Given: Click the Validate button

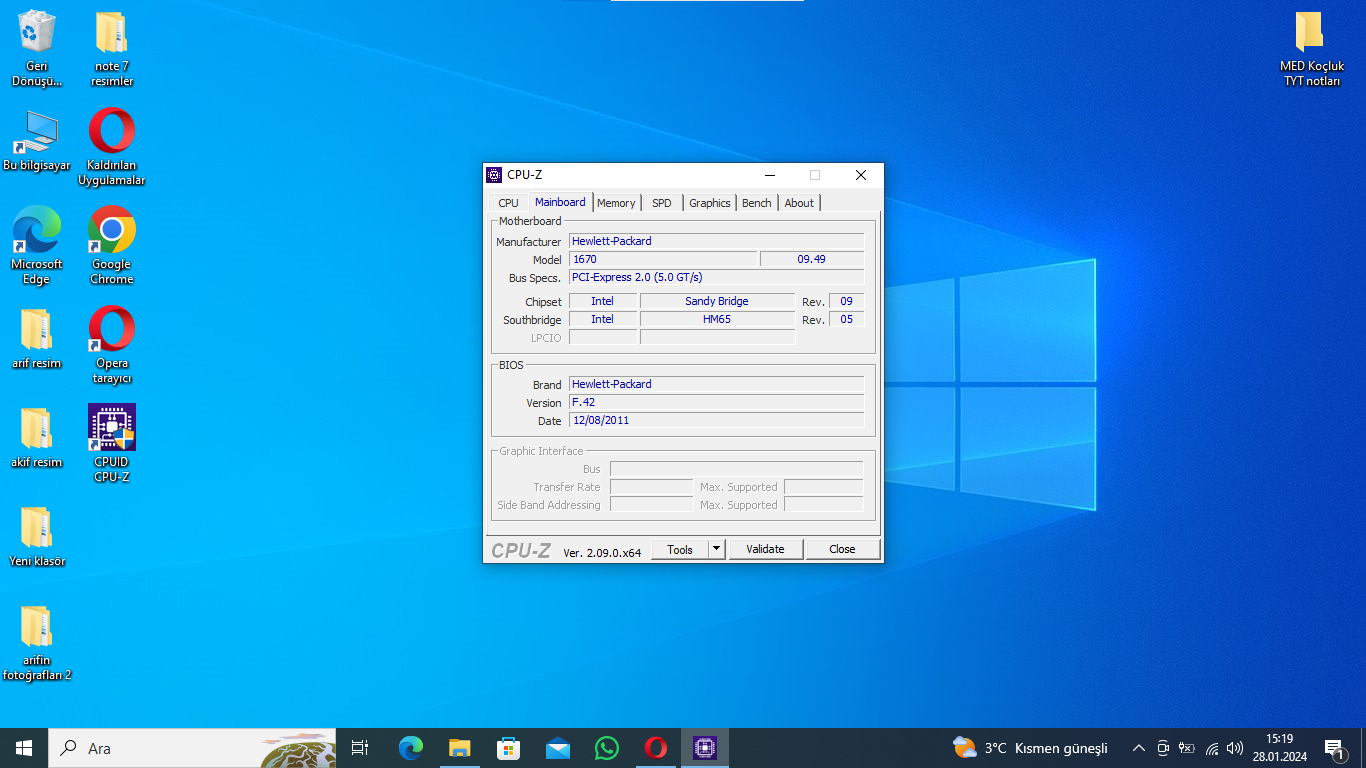Looking at the screenshot, I should point(765,549).
